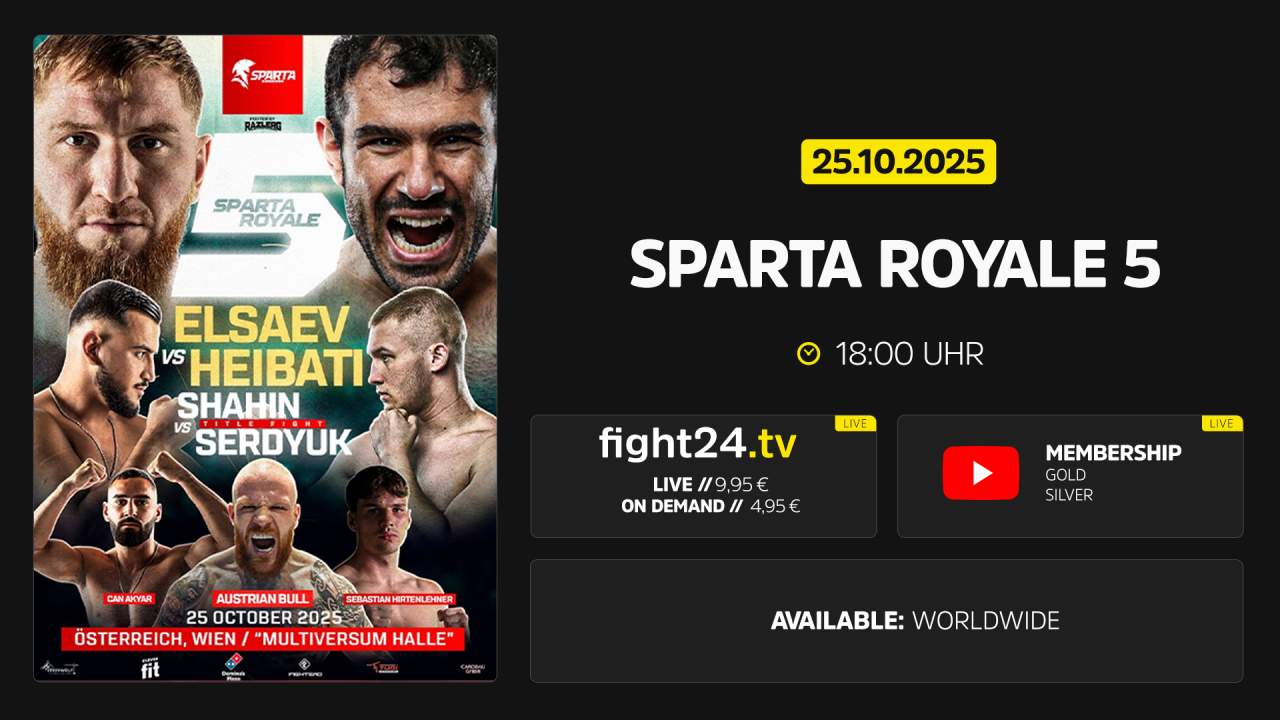Viewport: 1280px width, 720px height.
Task: Click the yellow 25.10.2025 date badge
Action: point(898,161)
